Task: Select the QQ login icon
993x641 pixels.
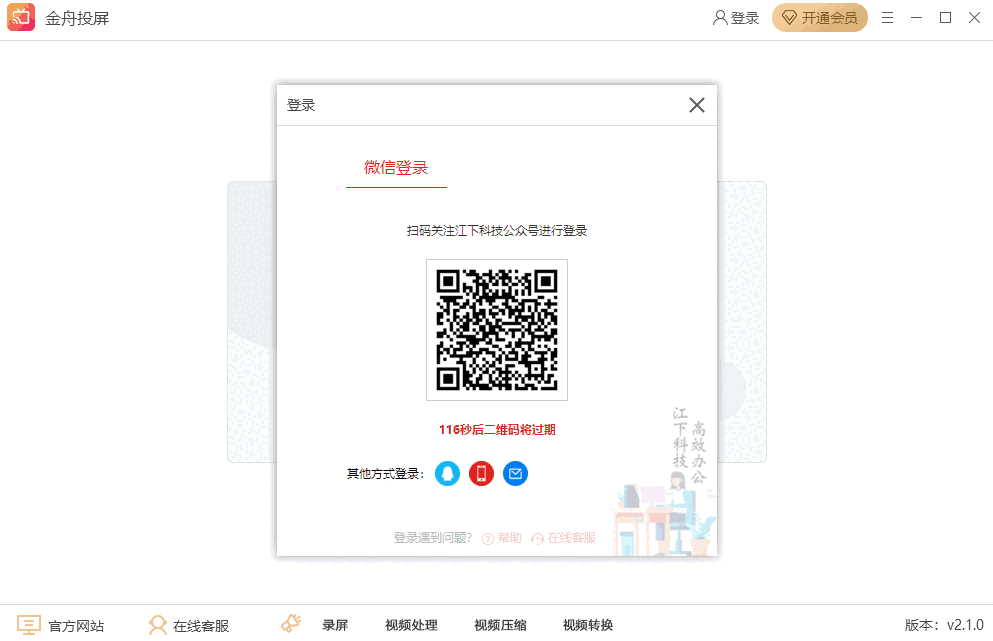Action: pos(447,473)
